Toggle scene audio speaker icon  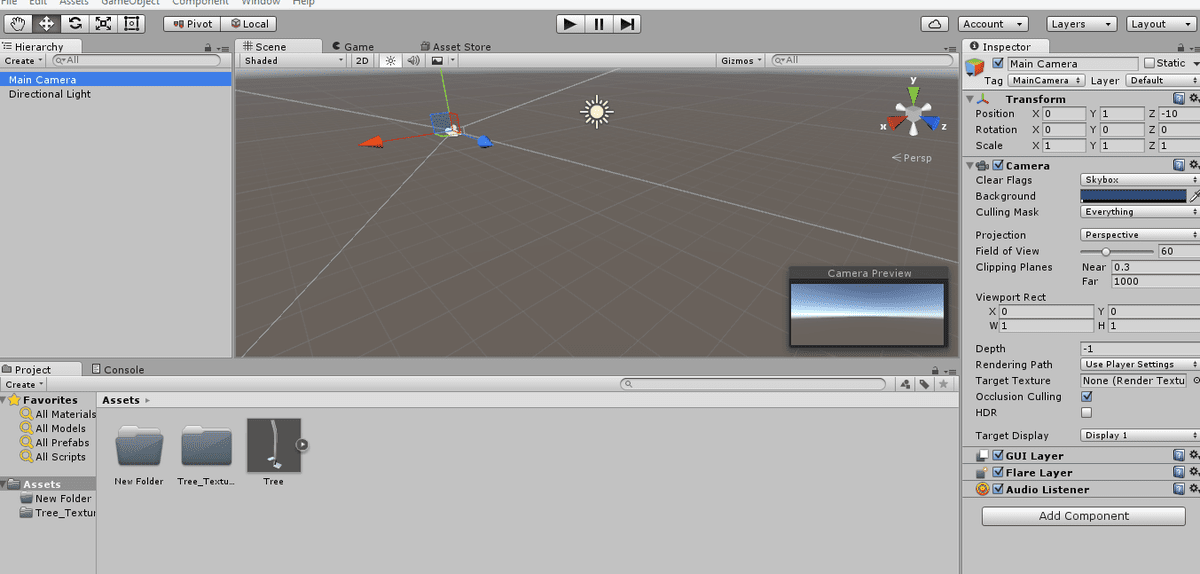click(x=412, y=61)
